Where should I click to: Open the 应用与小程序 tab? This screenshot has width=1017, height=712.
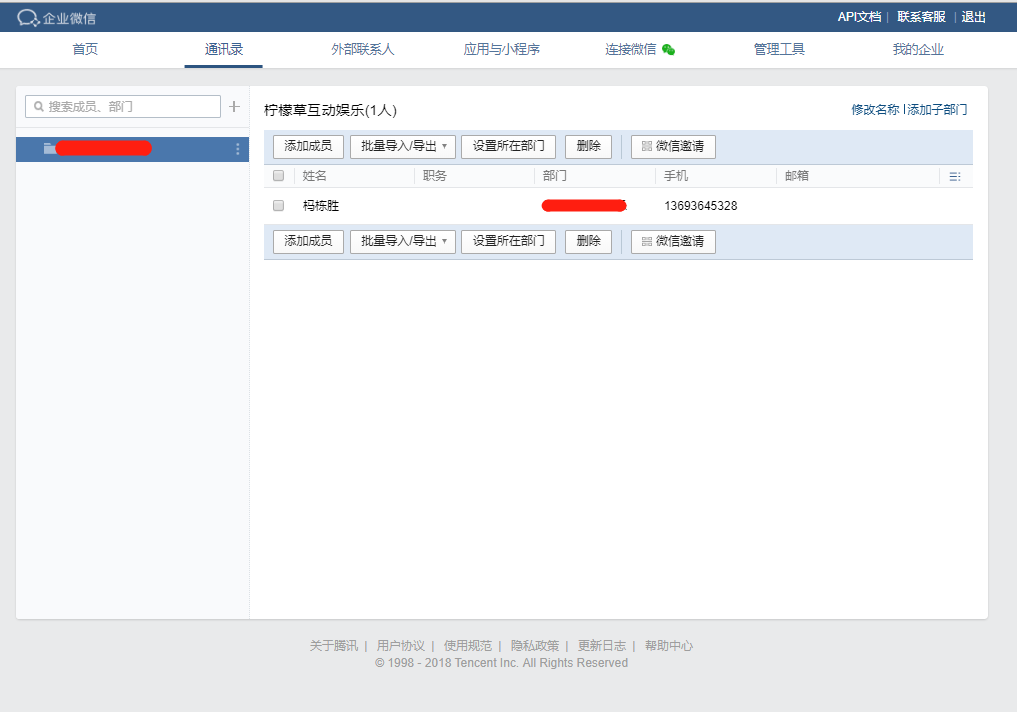(501, 50)
